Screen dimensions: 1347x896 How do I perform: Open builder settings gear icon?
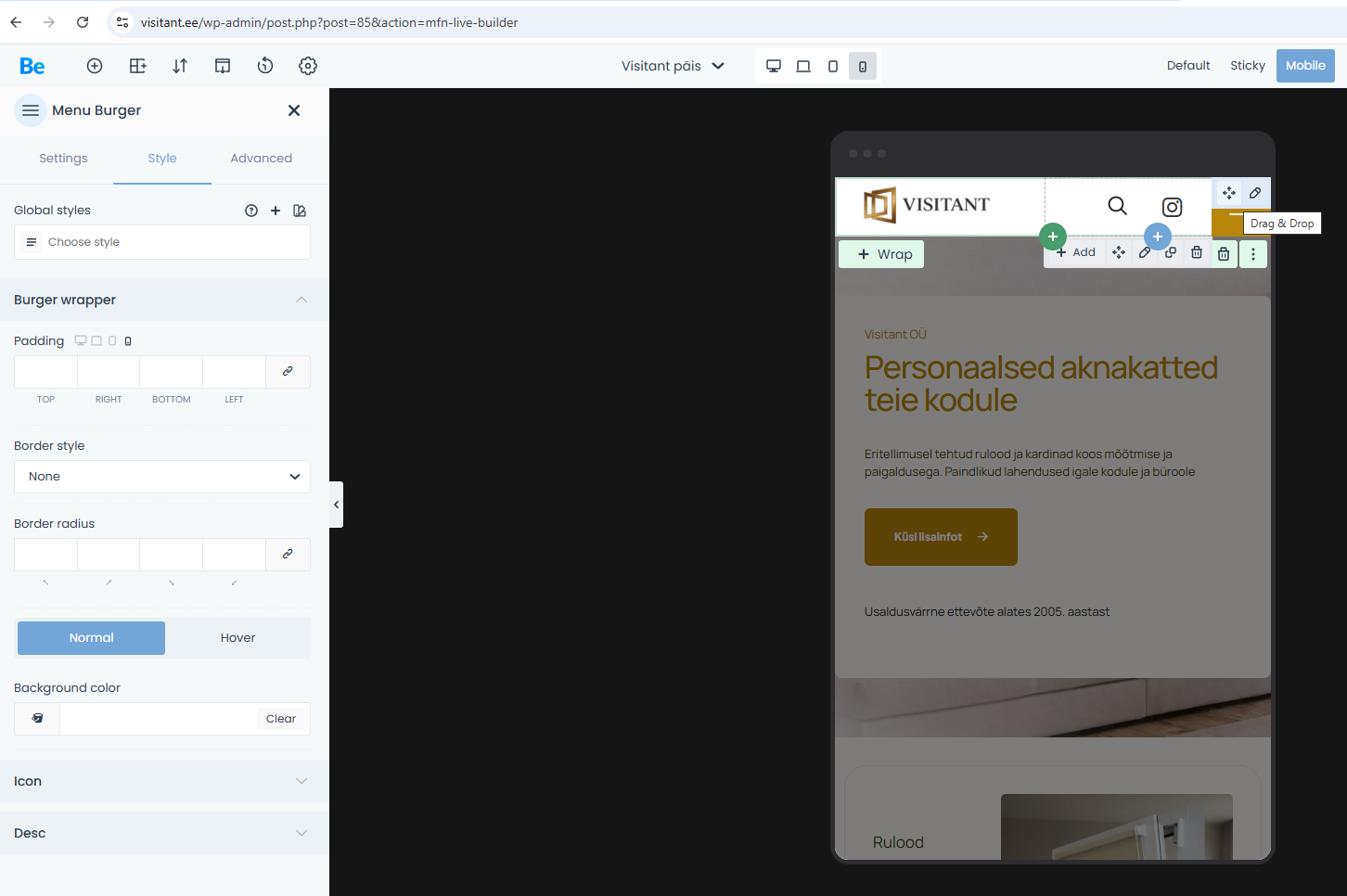[x=308, y=66]
